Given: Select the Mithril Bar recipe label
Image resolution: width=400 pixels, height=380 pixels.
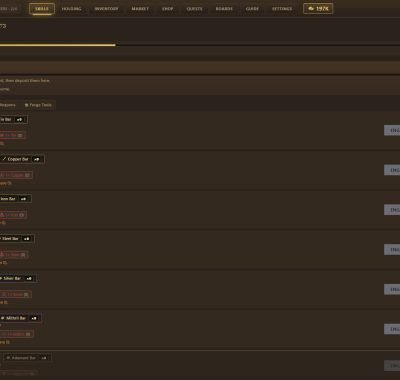Looking at the screenshot, I should tap(16, 318).
